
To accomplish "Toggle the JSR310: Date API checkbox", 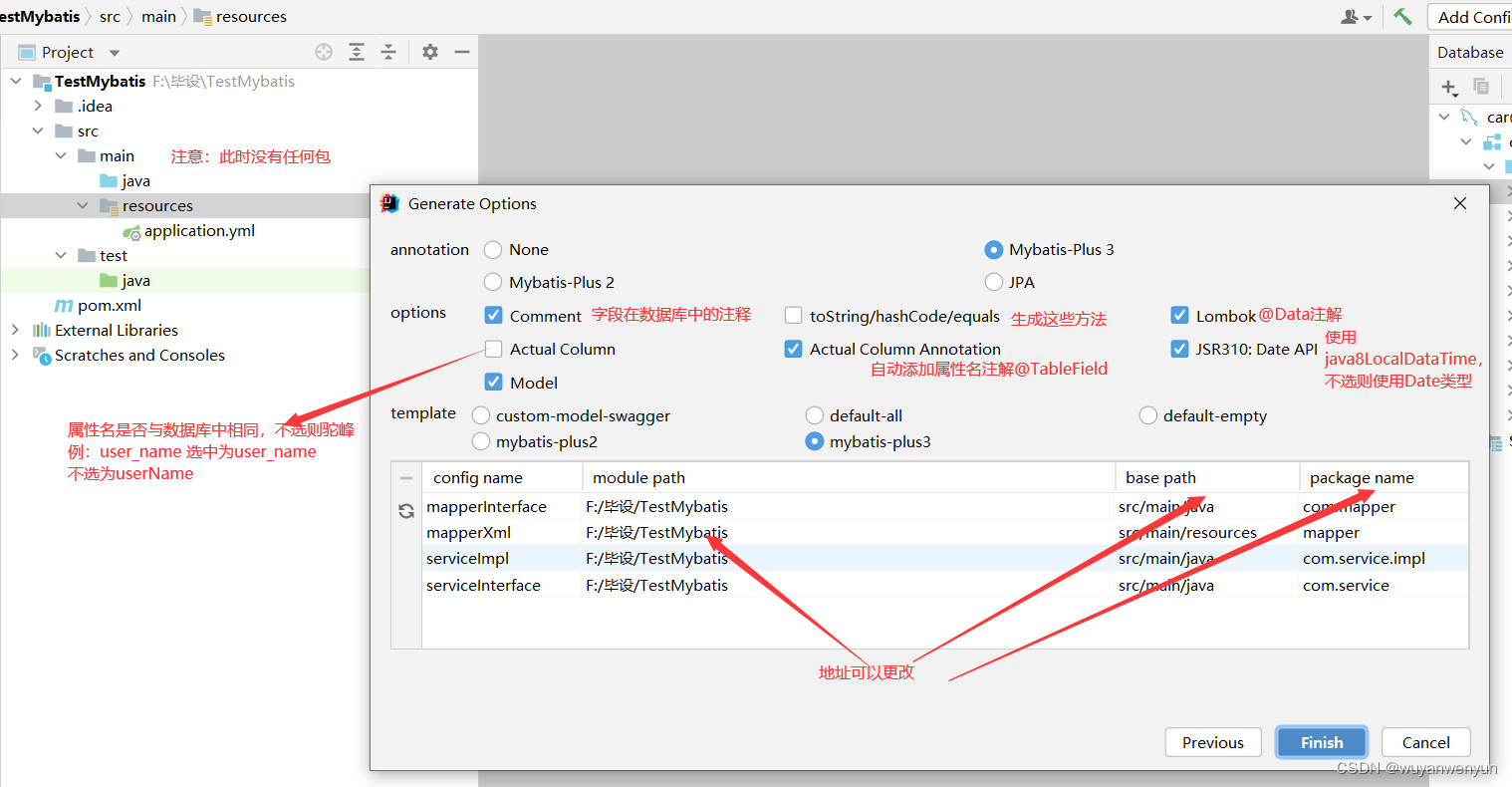I will tap(1179, 349).
